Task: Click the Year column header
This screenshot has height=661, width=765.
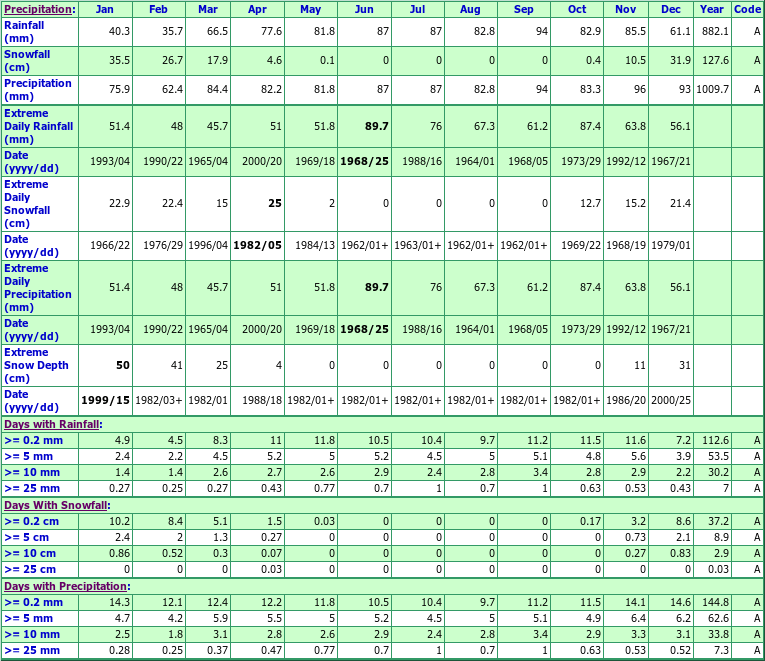Action: pos(712,9)
